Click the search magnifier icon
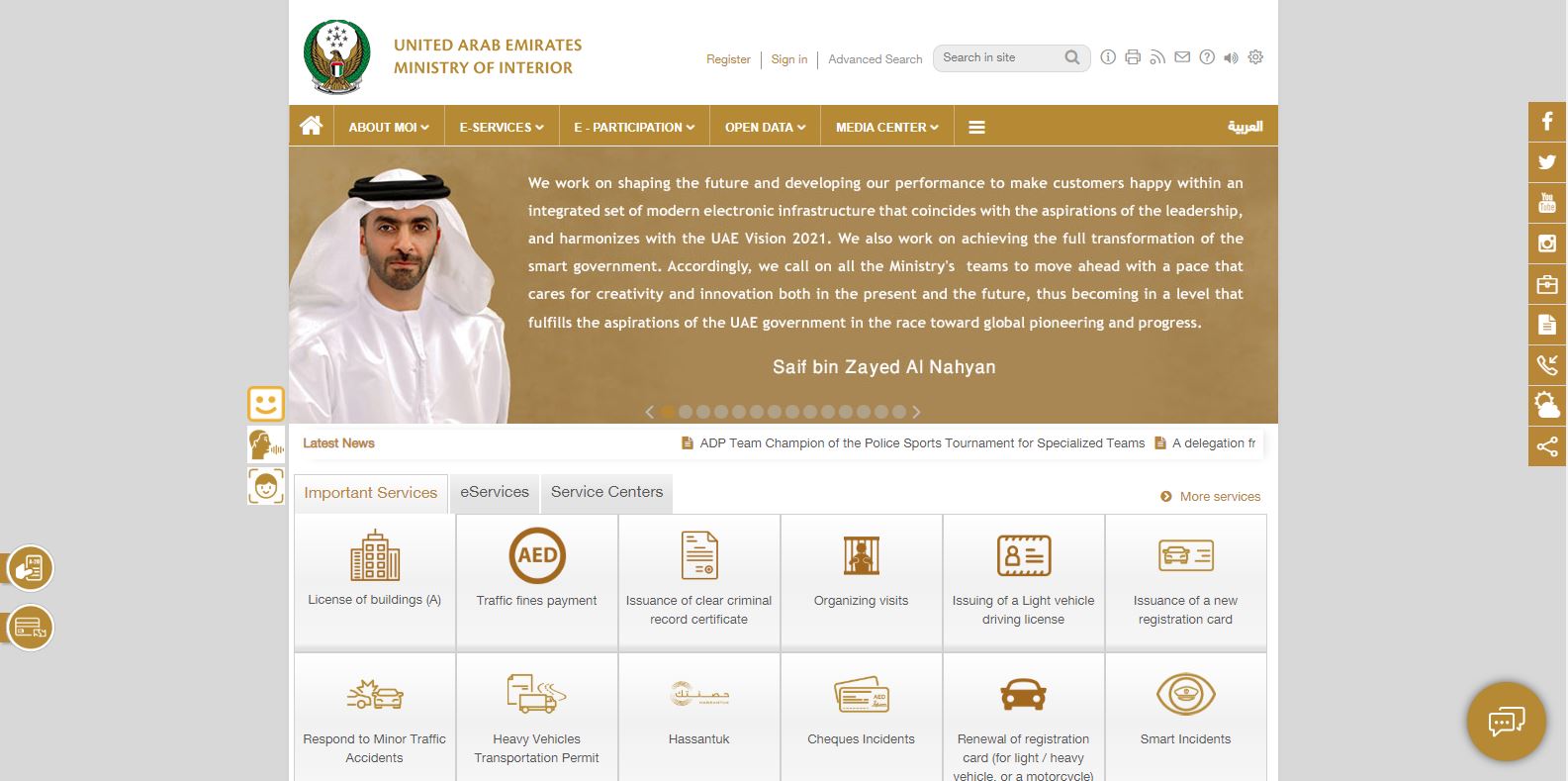 tap(1072, 57)
